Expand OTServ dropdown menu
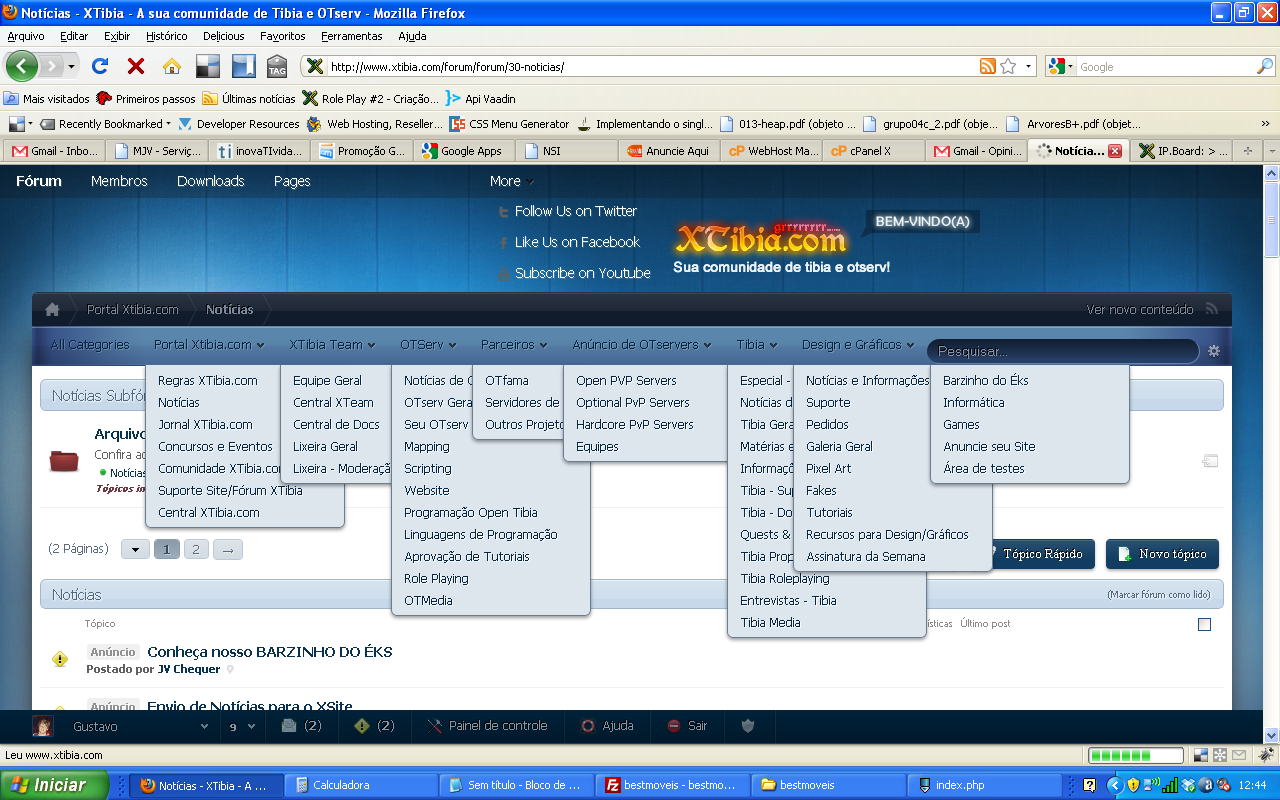The height and width of the screenshot is (800, 1280). tap(428, 344)
